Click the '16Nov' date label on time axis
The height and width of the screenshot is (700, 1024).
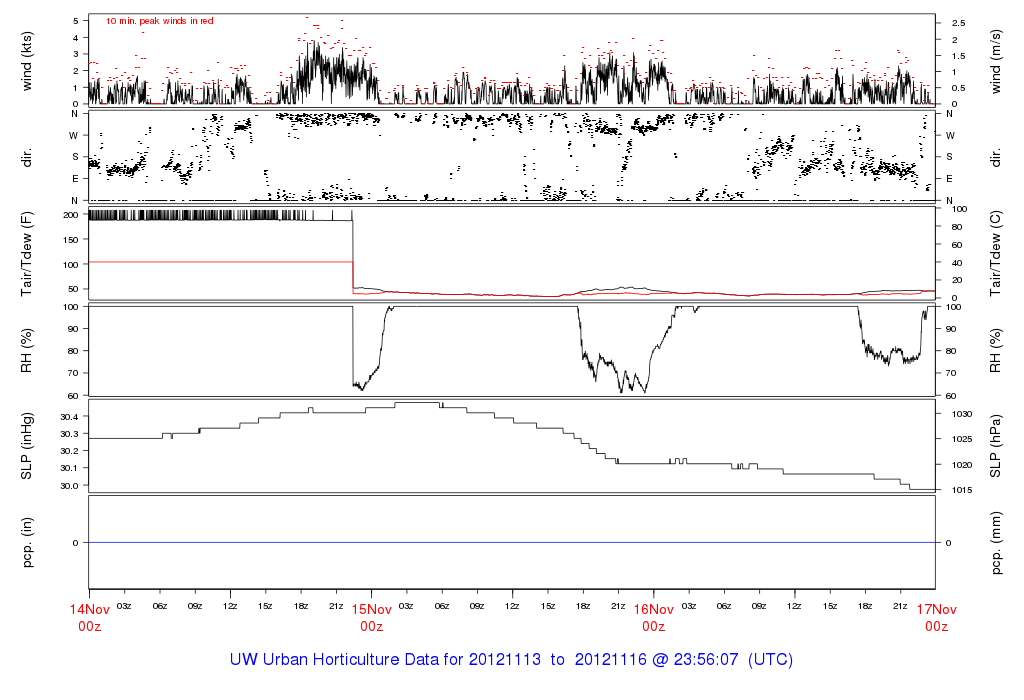point(654,609)
